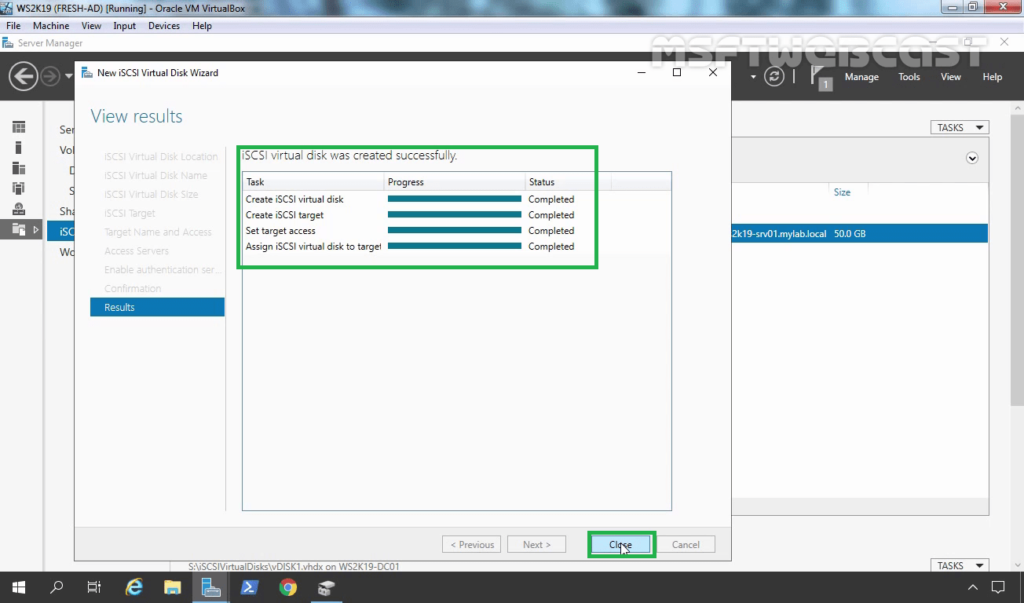Screen dimensions: 1024x603
Task: Open File Explorer from taskbar
Action: point(172,587)
